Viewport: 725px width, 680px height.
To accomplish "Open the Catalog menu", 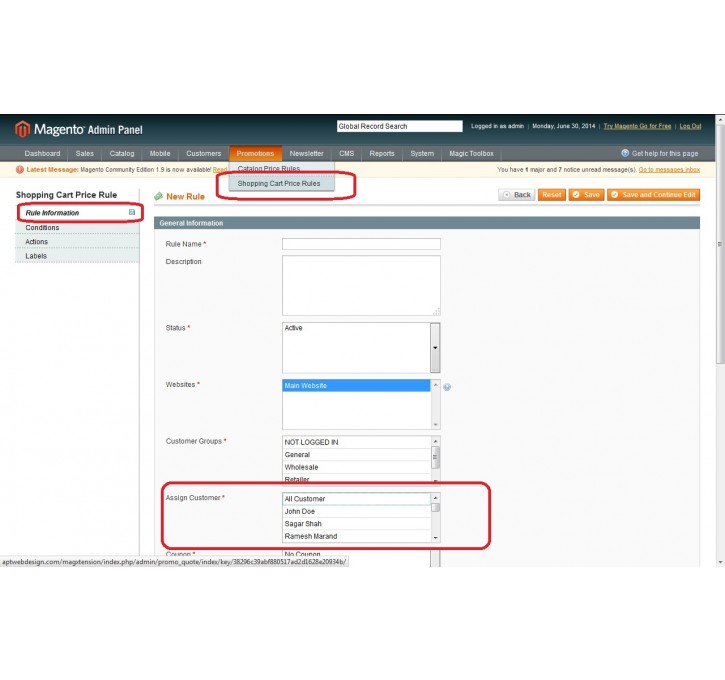I will point(122,153).
